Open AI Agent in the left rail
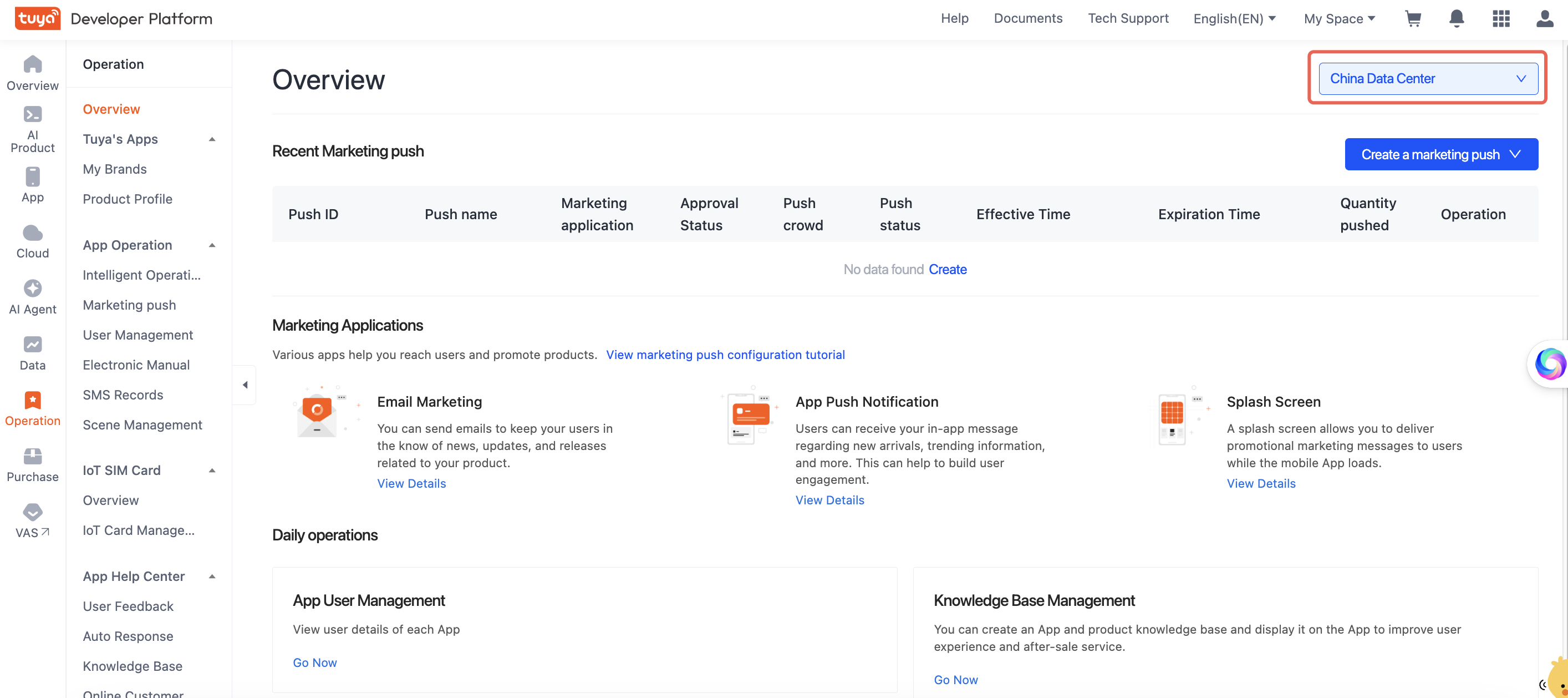This screenshot has height=698, width=1568. click(x=33, y=297)
